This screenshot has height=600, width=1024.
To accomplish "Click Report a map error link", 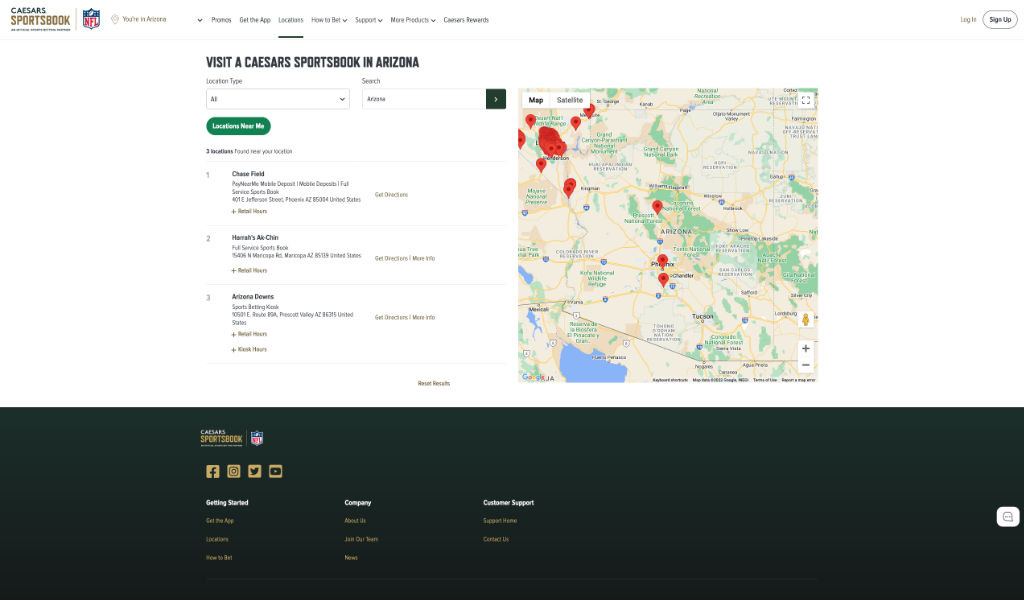I will 798,380.
